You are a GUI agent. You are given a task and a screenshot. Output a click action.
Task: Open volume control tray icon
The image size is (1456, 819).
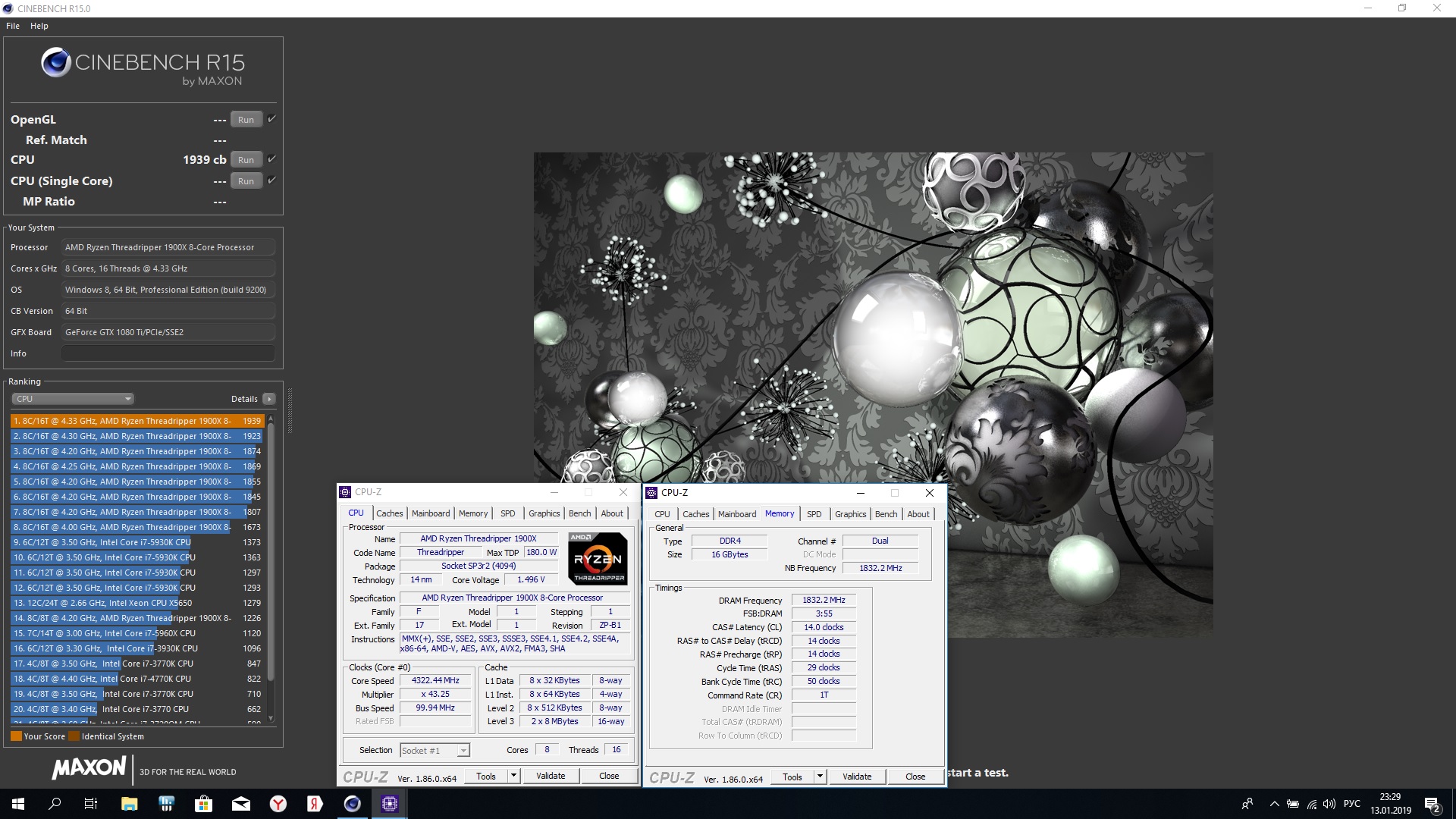1329,804
